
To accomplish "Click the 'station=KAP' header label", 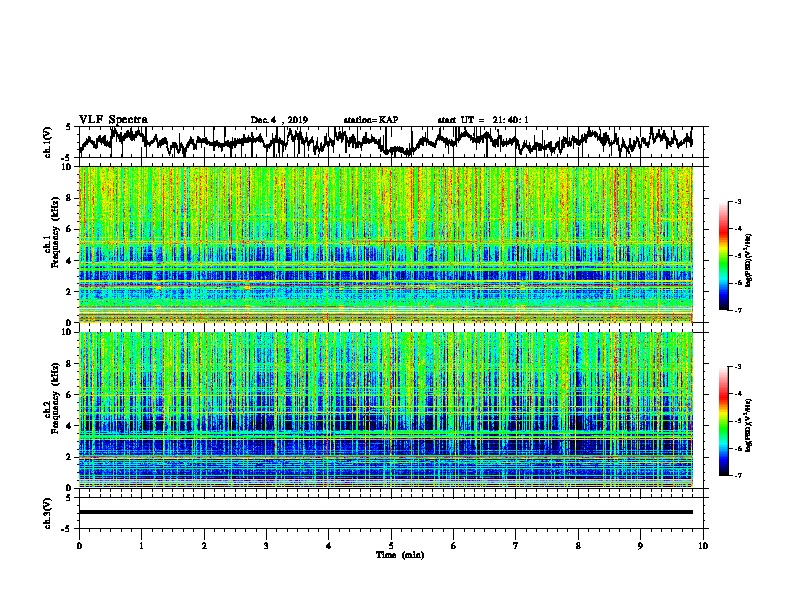I will coord(371,120).
